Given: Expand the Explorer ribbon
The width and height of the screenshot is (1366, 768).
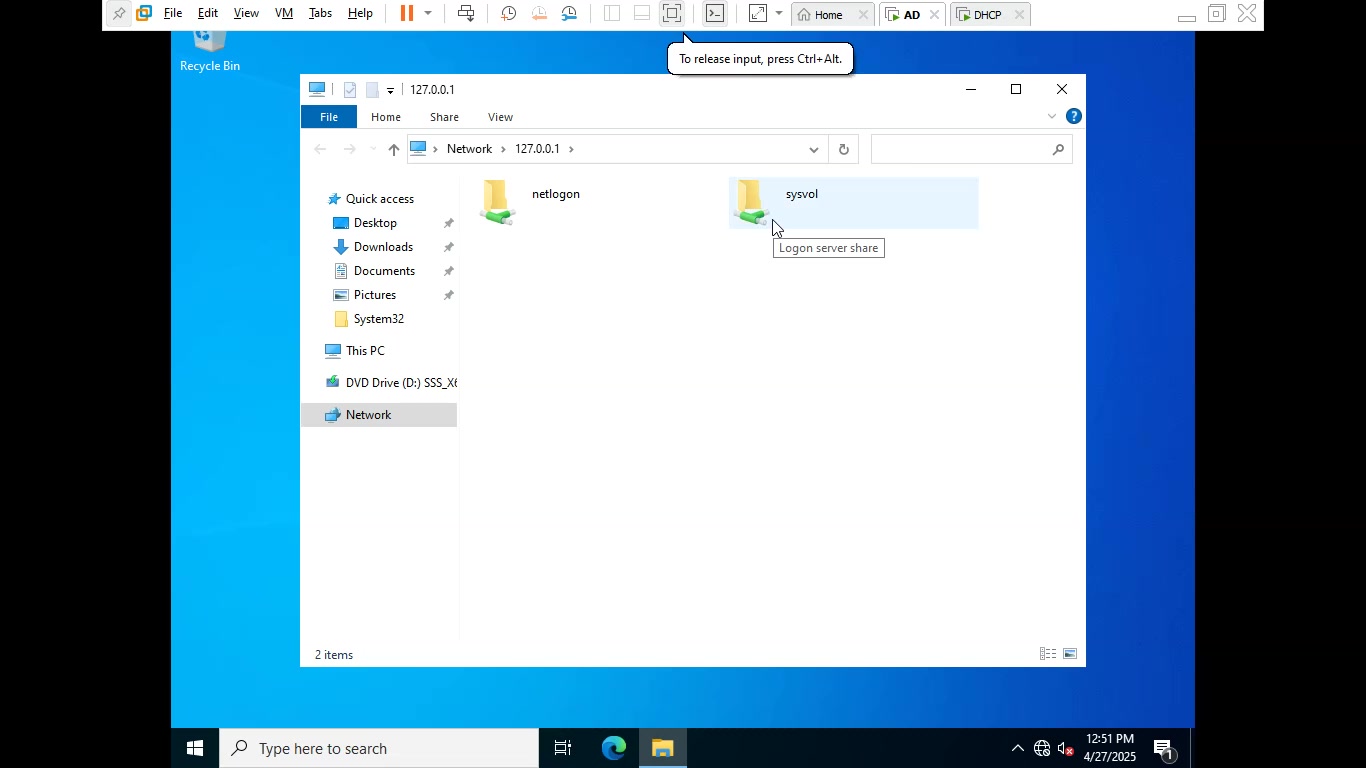Looking at the screenshot, I should tap(1051, 117).
